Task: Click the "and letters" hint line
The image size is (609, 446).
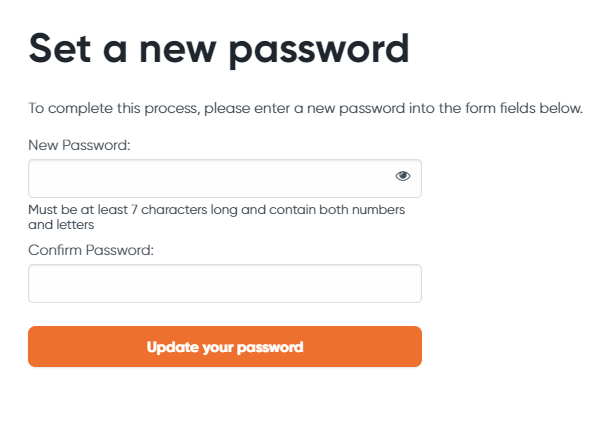Action: coord(61,225)
